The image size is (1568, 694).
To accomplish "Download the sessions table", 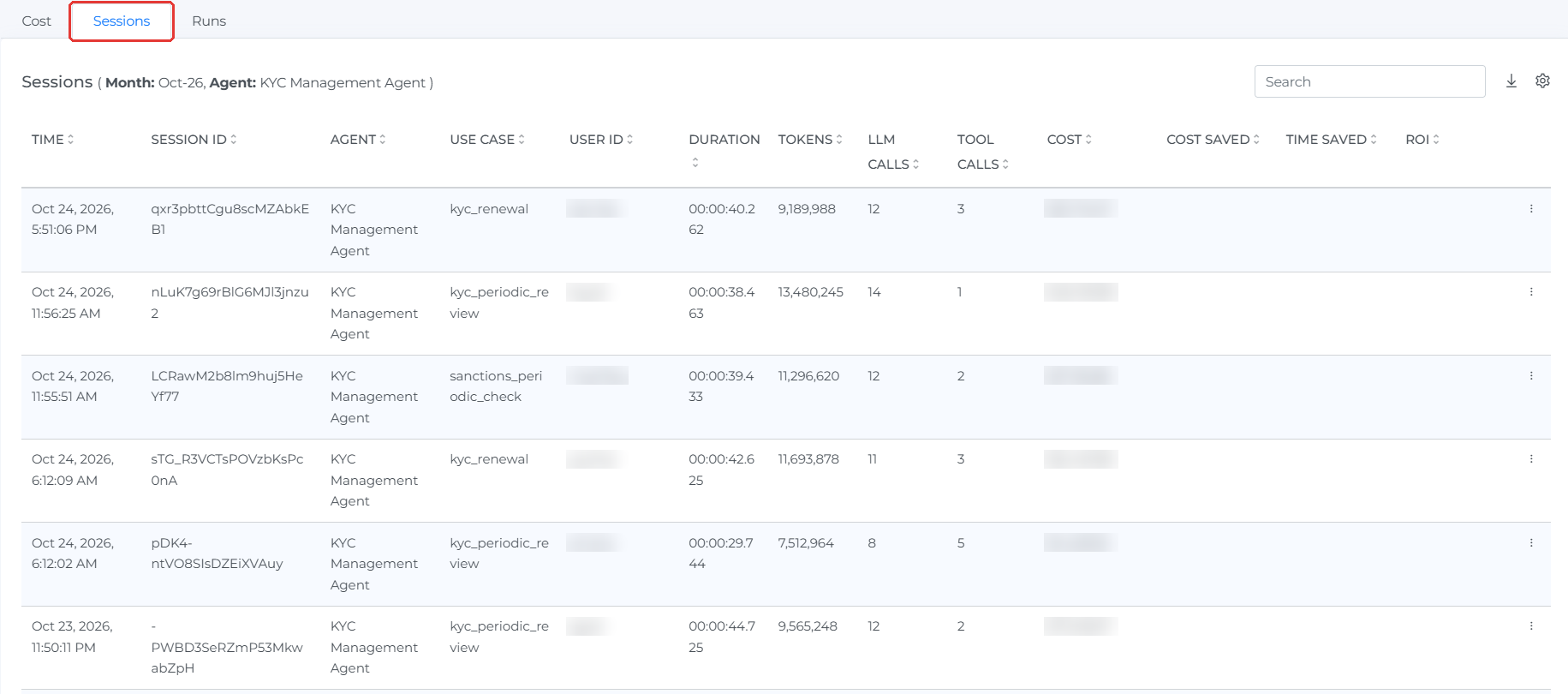I will 1511,81.
